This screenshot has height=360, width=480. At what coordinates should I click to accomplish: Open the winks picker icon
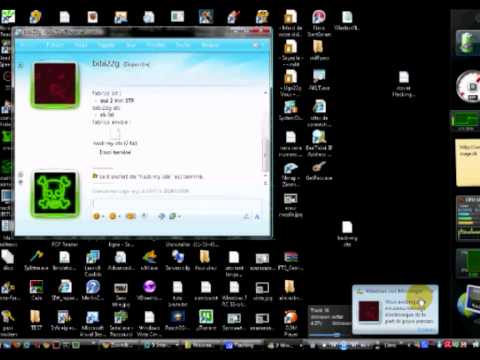(x=112, y=216)
